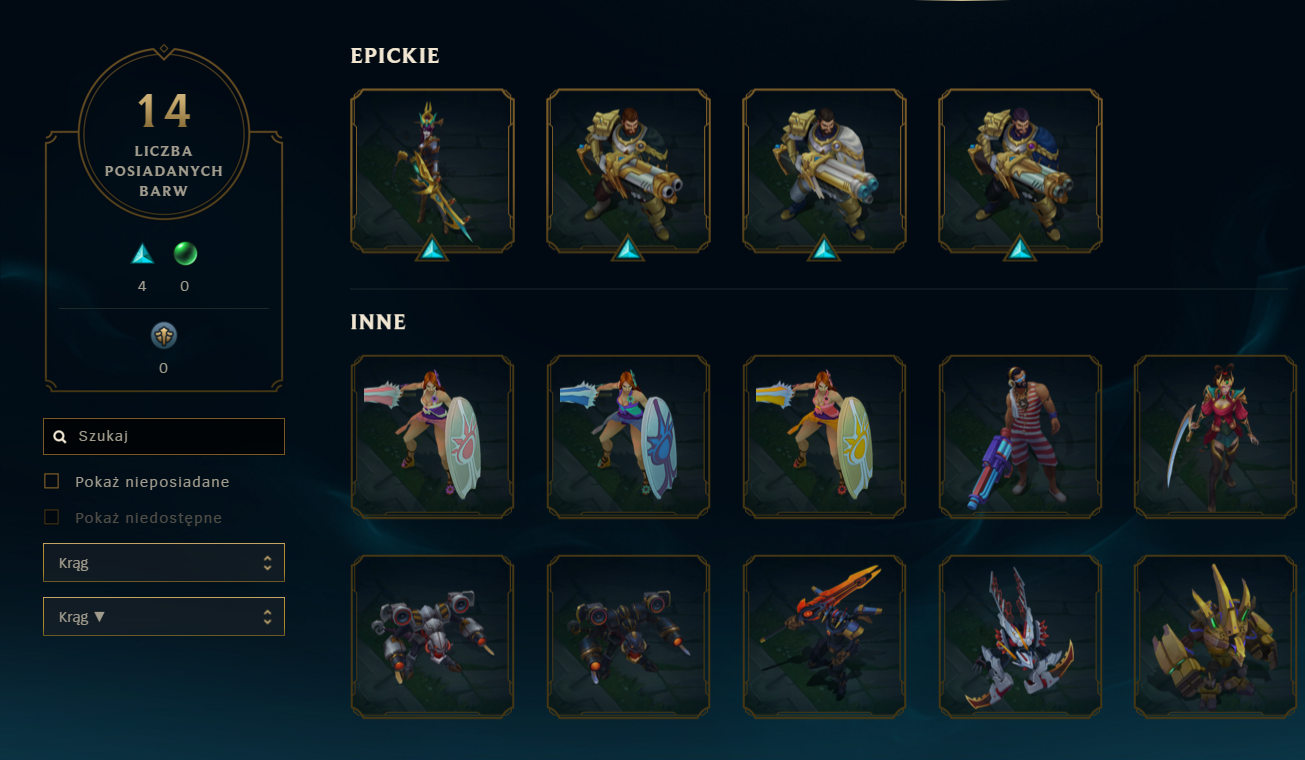The image size is (1305, 760).
Task: Enable the Pokaż nieposiadane checkbox
Action: [x=52, y=481]
